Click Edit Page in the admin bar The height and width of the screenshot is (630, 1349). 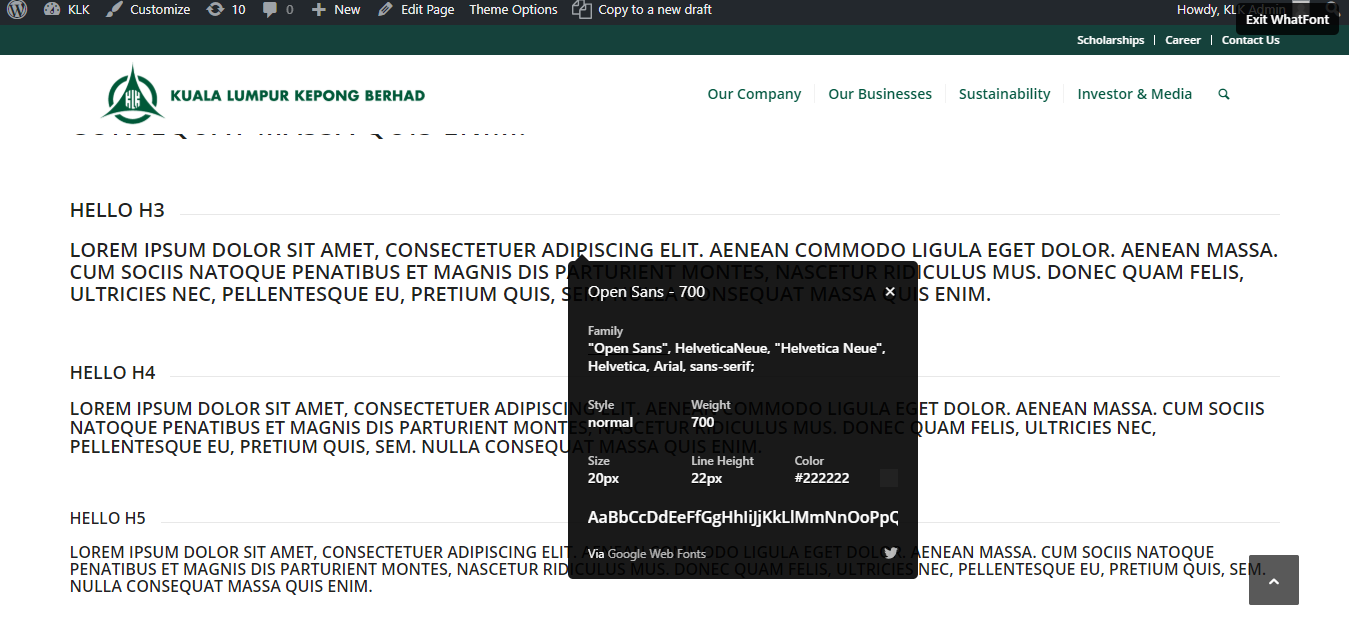click(416, 10)
